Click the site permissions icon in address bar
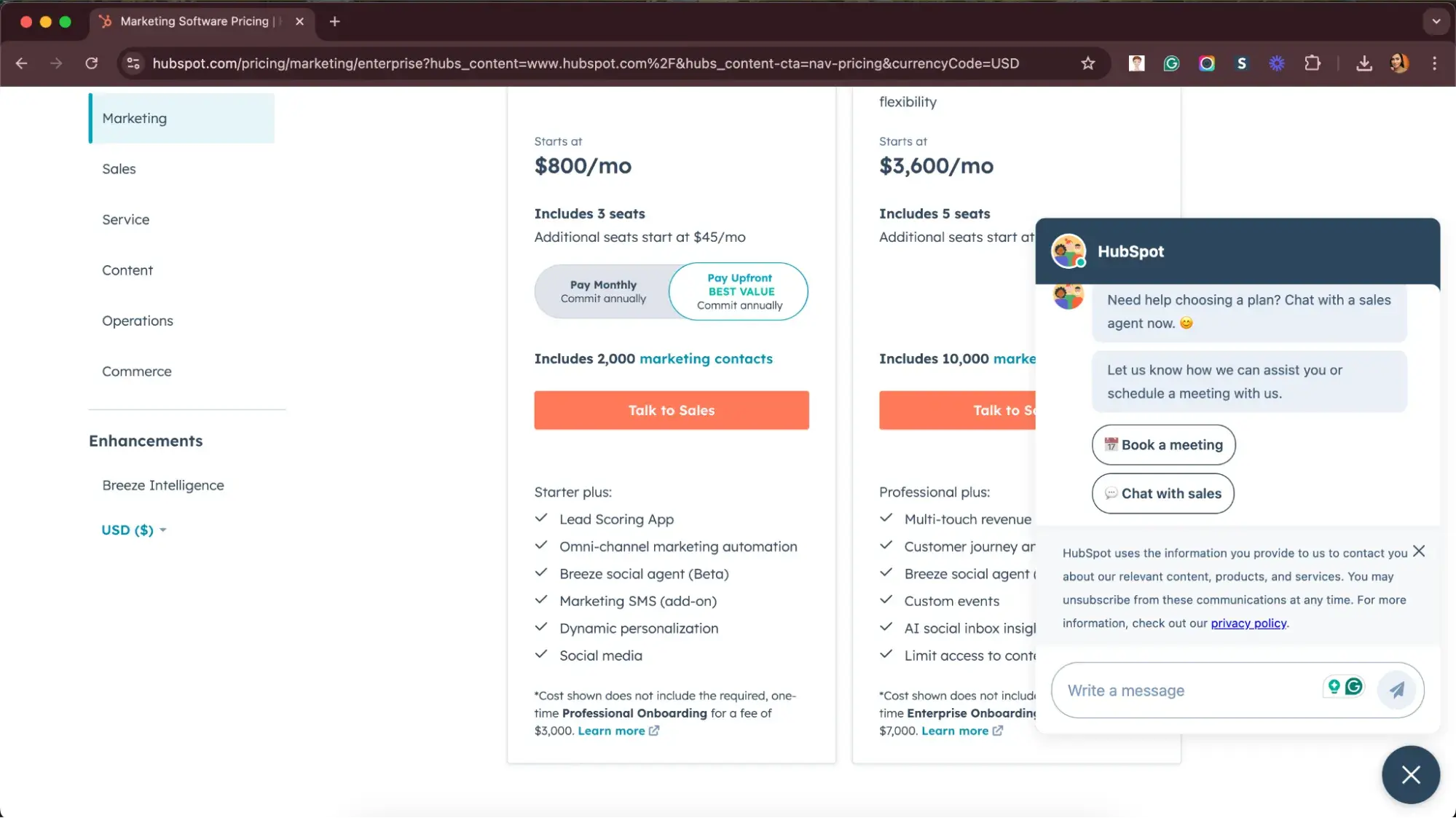Image resolution: width=1456 pixels, height=818 pixels. pos(133,63)
